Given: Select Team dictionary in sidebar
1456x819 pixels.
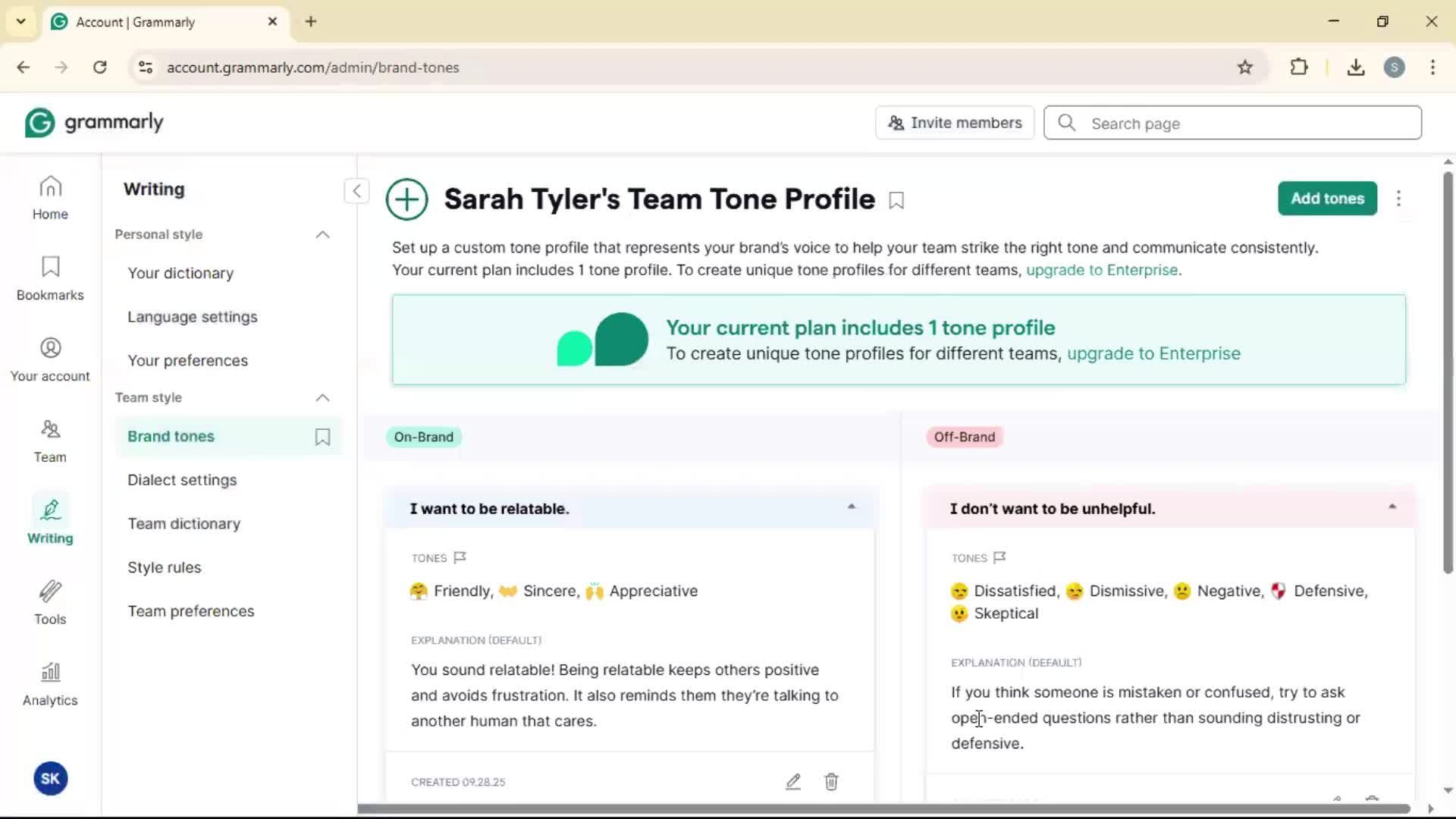Looking at the screenshot, I should 184,523.
